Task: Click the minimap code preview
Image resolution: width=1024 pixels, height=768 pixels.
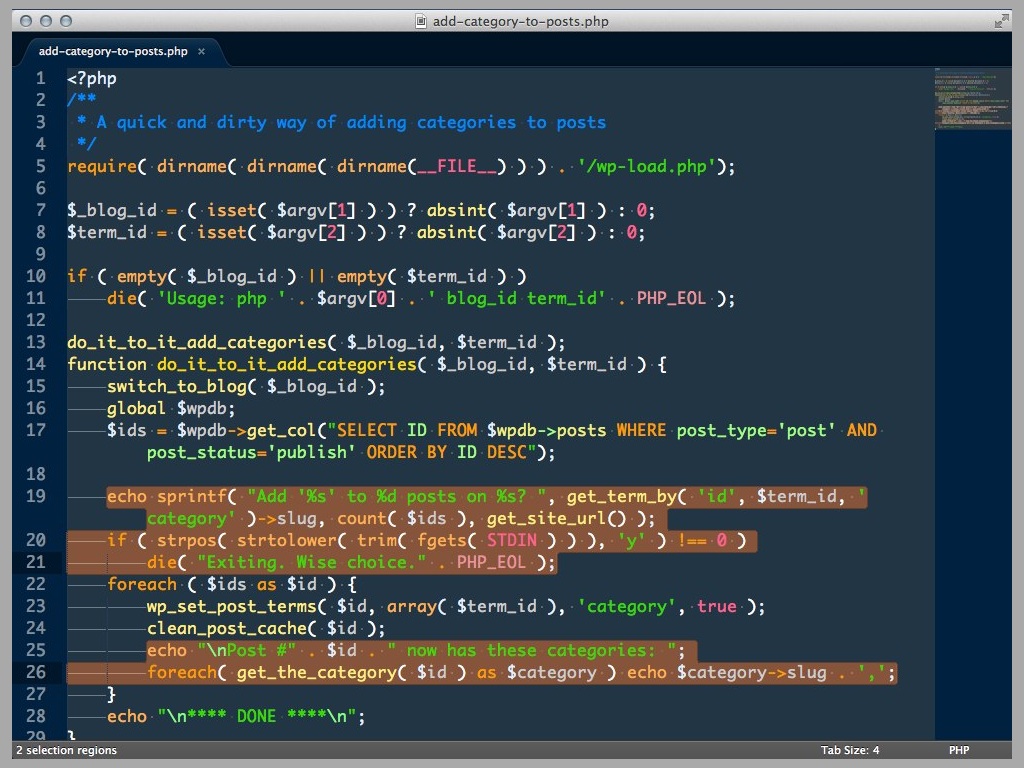Action: [972, 99]
